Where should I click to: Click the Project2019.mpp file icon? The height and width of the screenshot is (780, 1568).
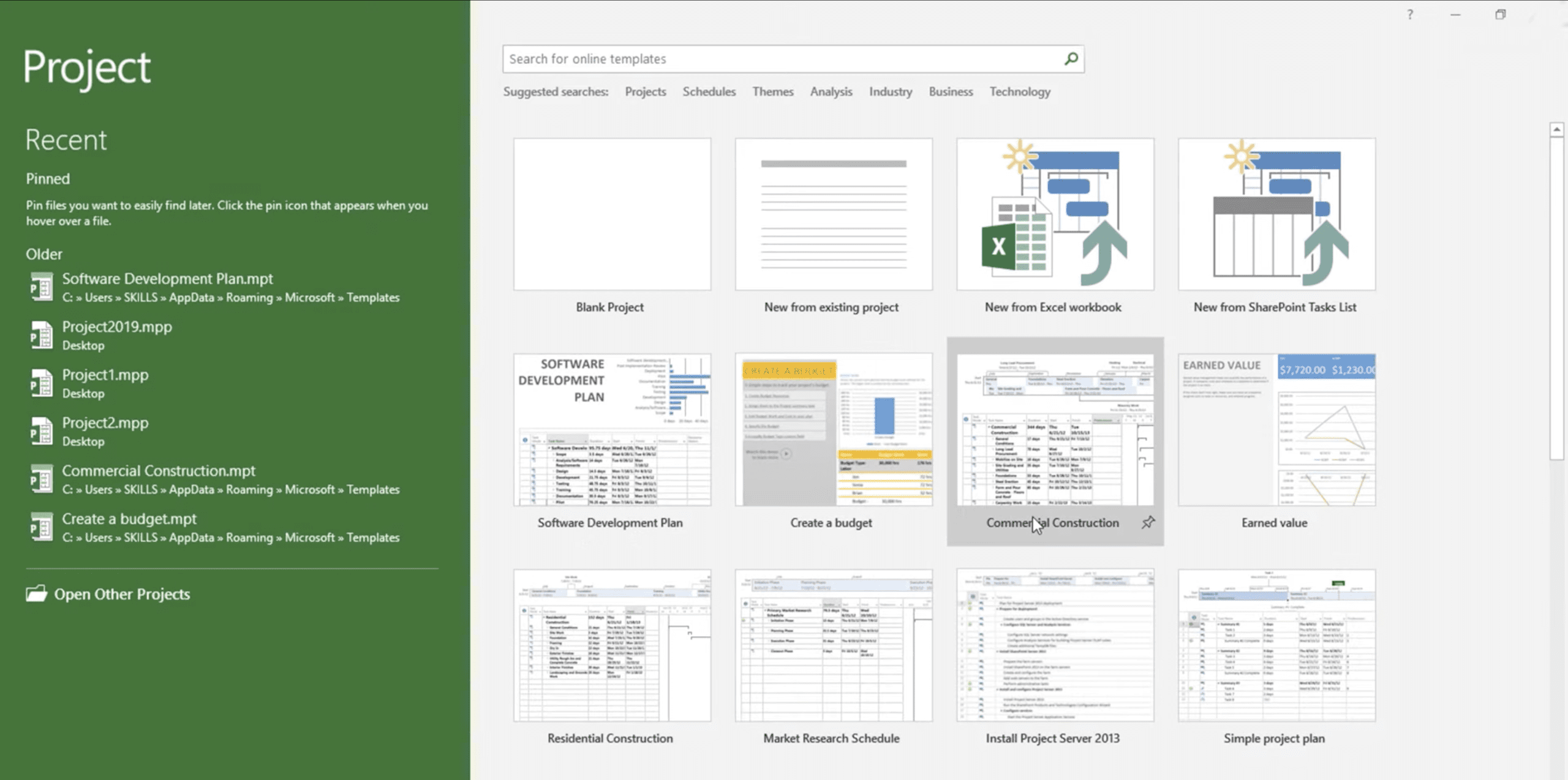(41, 335)
